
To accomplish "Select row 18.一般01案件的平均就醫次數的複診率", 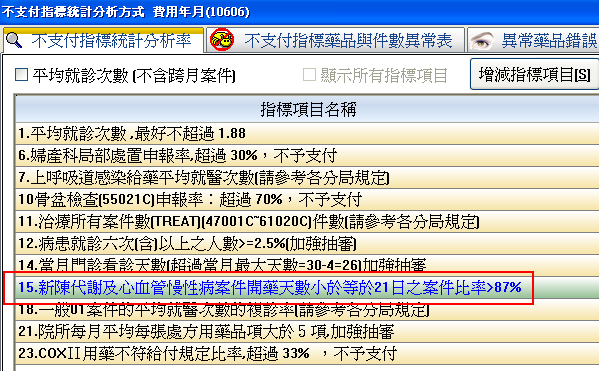I will [307, 309].
